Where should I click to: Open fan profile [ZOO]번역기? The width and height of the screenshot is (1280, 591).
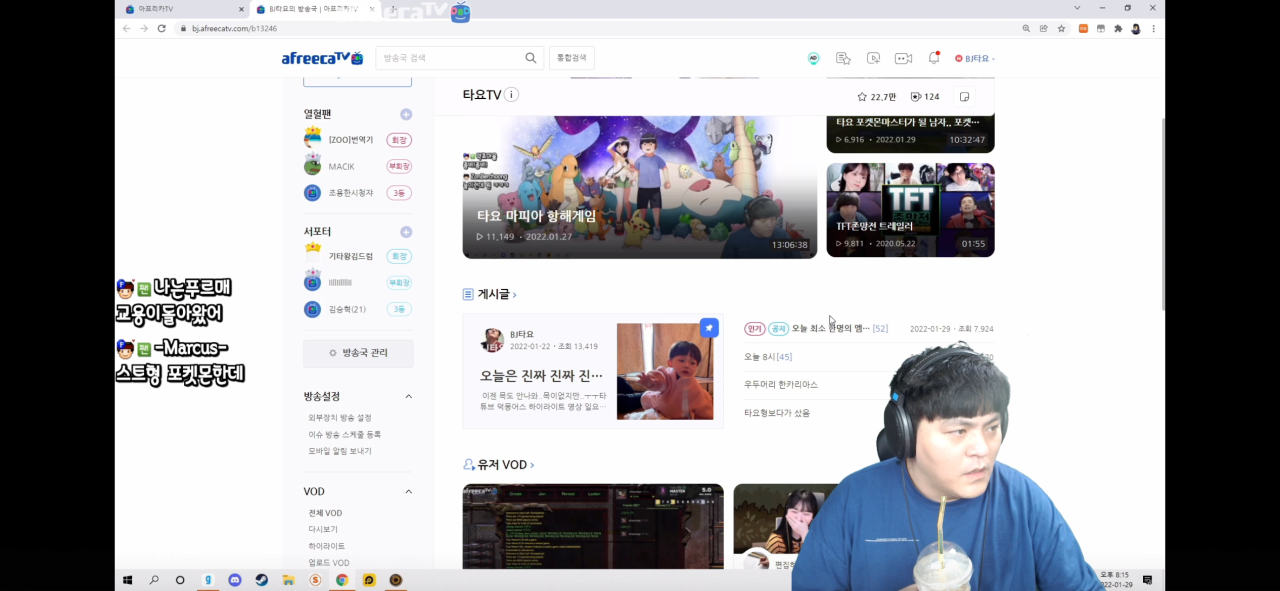[x=351, y=140]
